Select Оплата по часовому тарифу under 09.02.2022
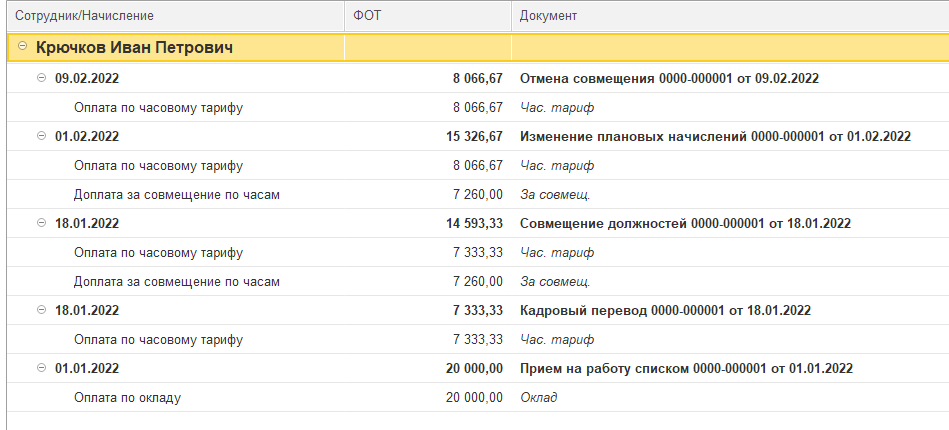 point(158,107)
